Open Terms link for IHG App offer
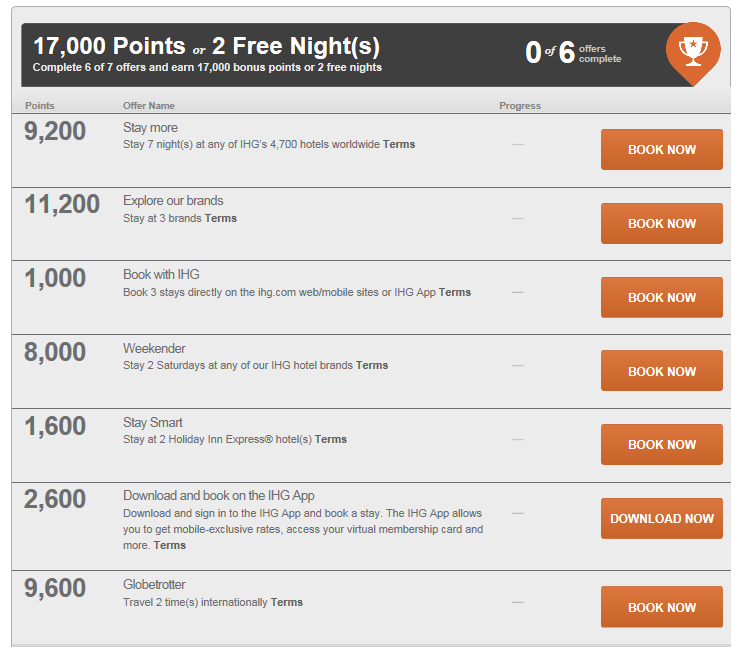The width and height of the screenshot is (745, 647). (170, 545)
